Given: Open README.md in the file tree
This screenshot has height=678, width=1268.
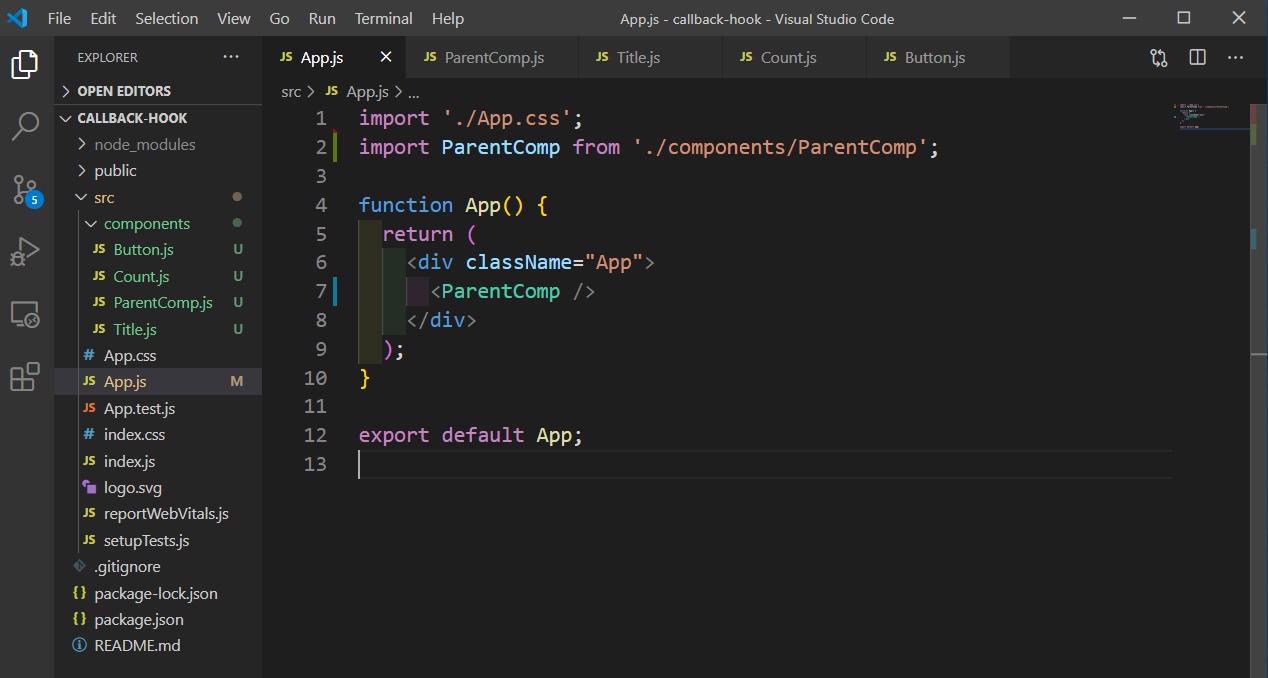Looking at the screenshot, I should [158, 645].
